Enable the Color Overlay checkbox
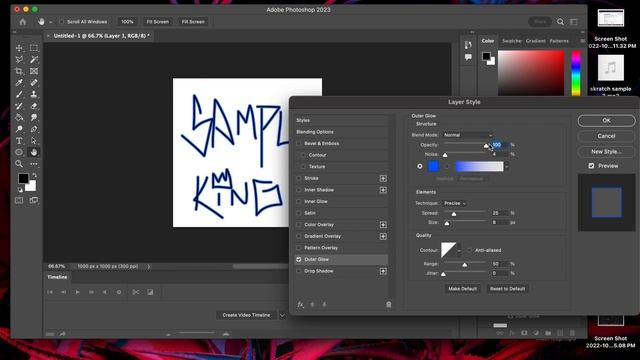Image resolution: width=640 pixels, height=360 pixels. [x=299, y=224]
